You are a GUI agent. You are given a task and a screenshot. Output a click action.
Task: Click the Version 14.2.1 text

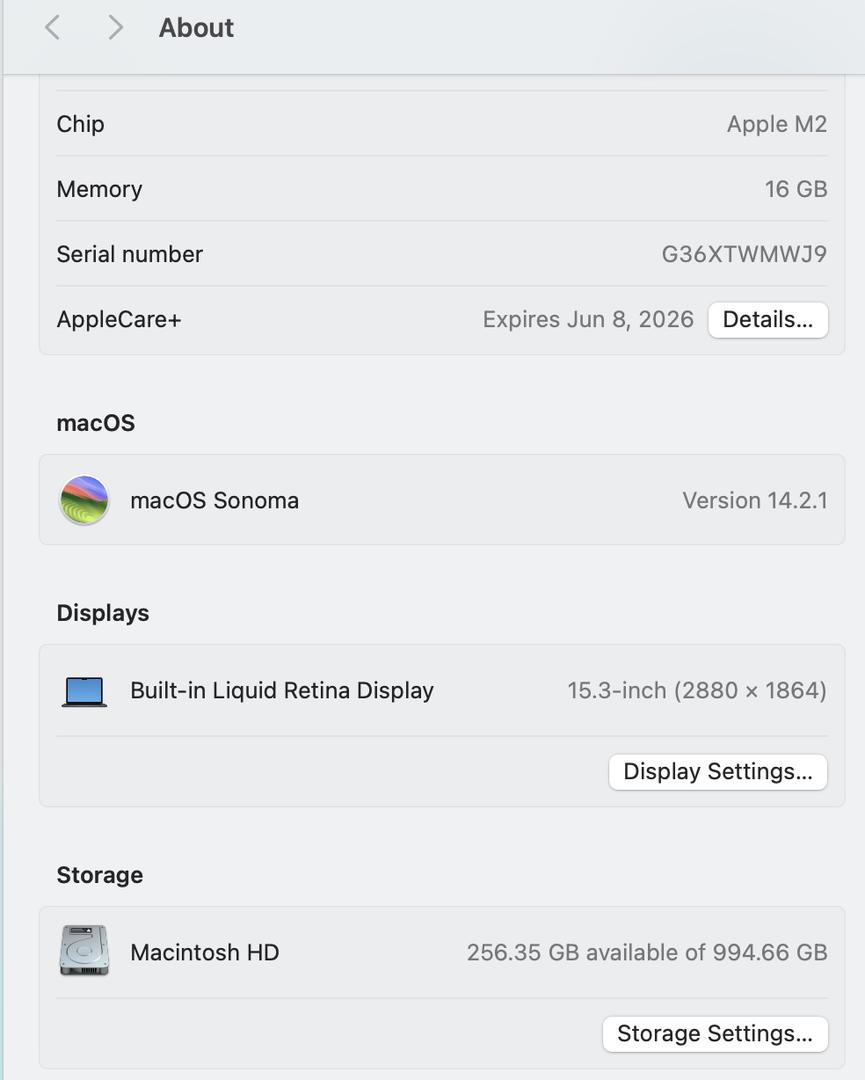(754, 500)
